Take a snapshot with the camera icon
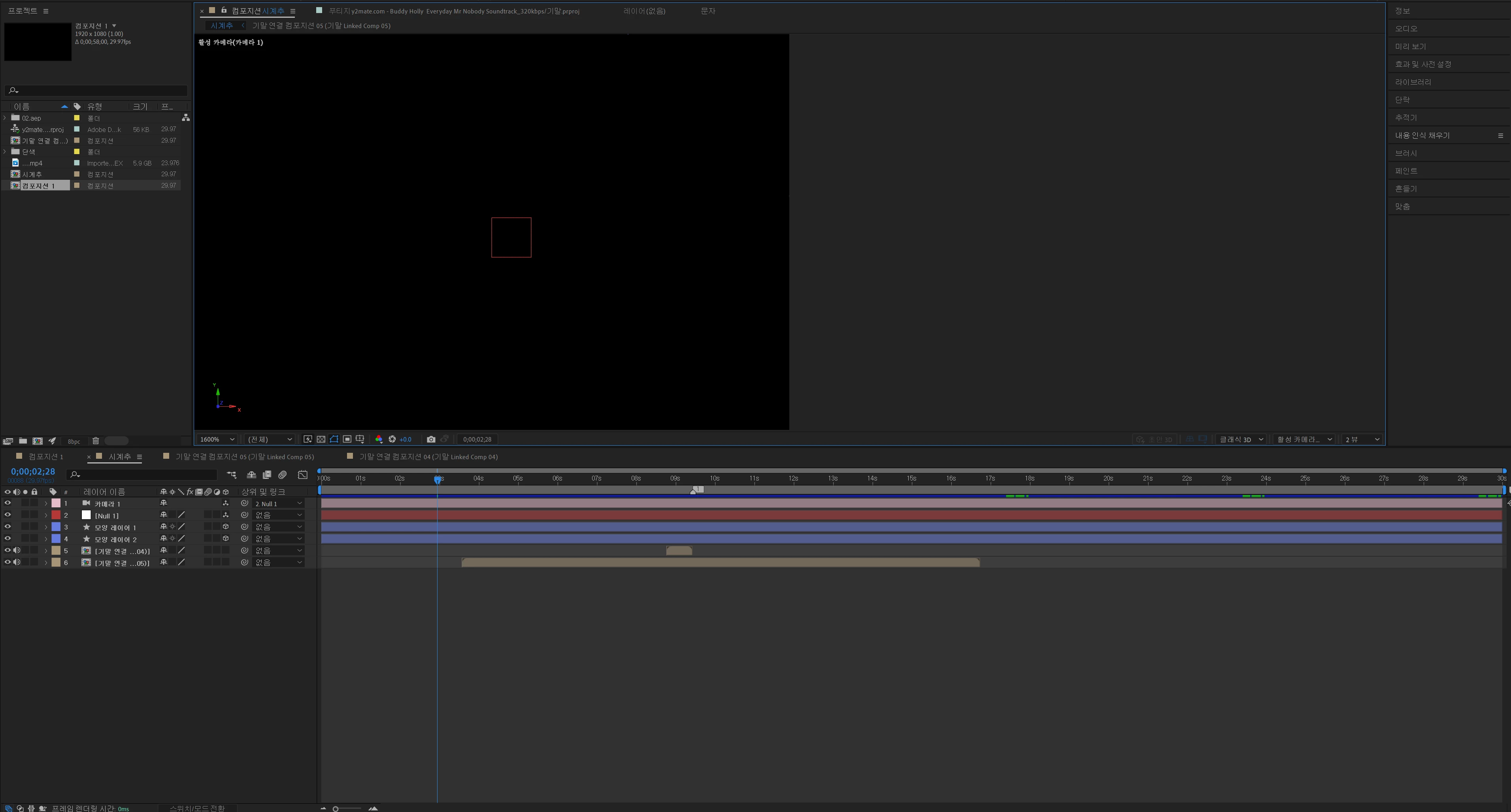This screenshot has height=812, width=1511. click(x=430, y=439)
